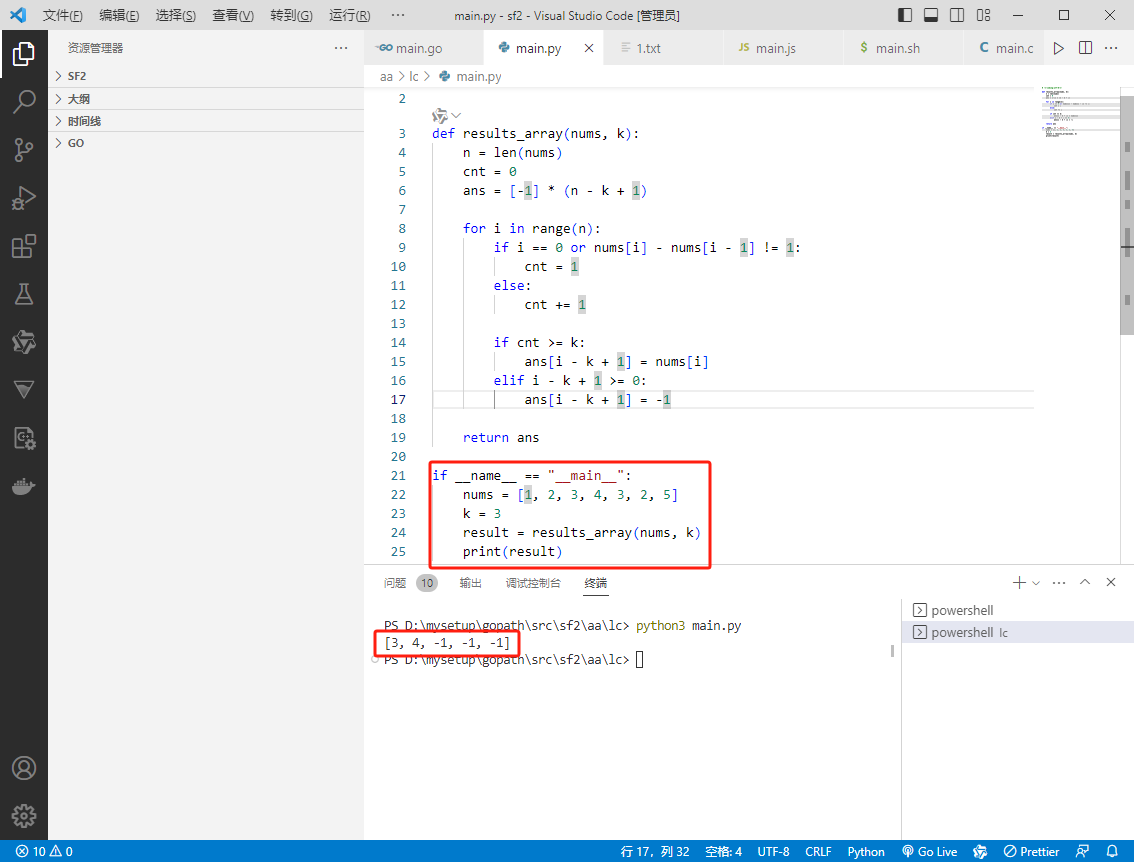This screenshot has height=862, width=1134.
Task: Open Customize Layout icon
Action: point(983,15)
